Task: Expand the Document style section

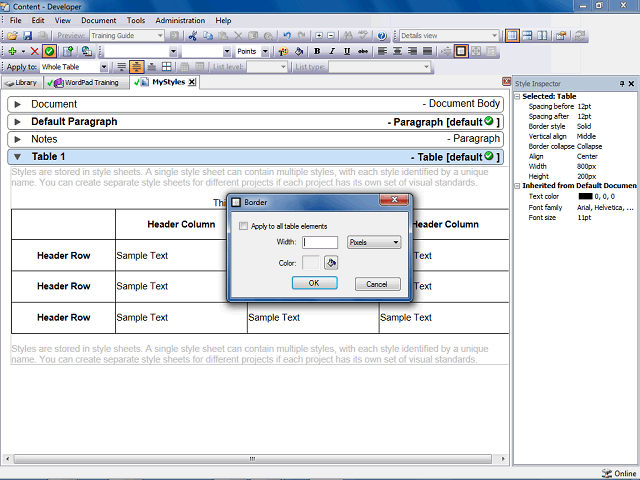Action: pyautogui.click(x=18, y=104)
